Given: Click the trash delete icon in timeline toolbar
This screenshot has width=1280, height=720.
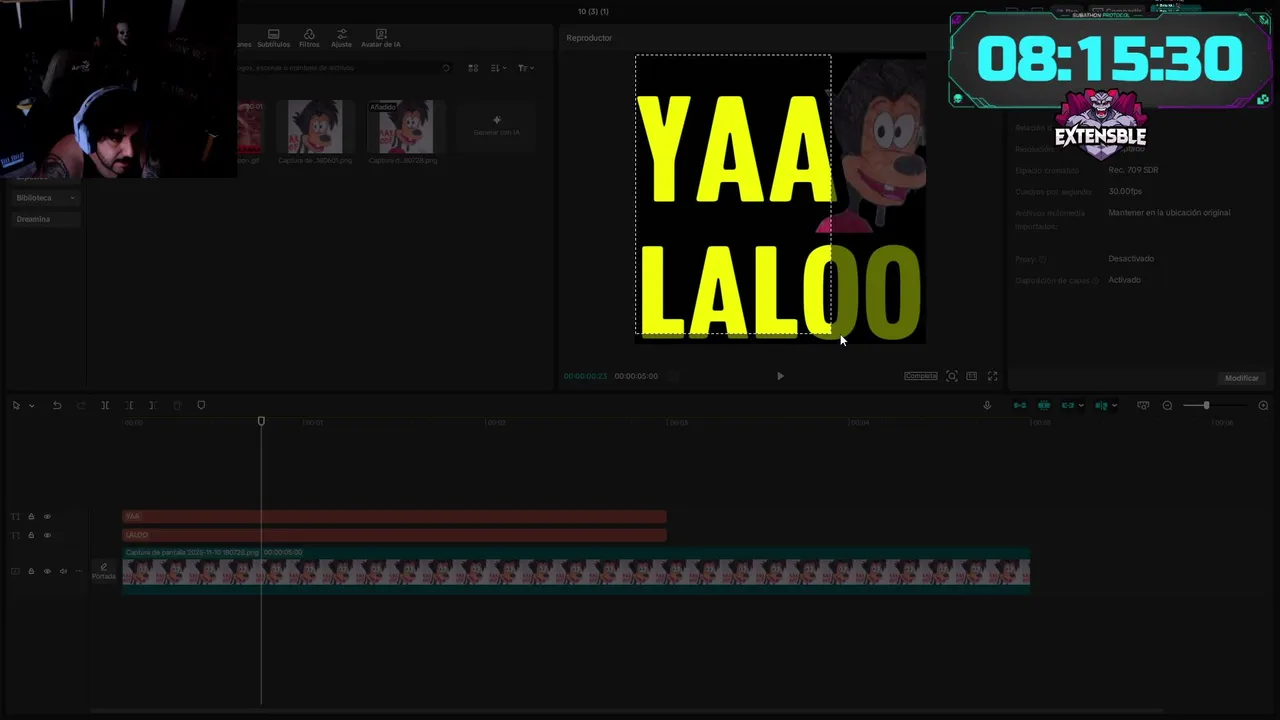Looking at the screenshot, I should (177, 405).
